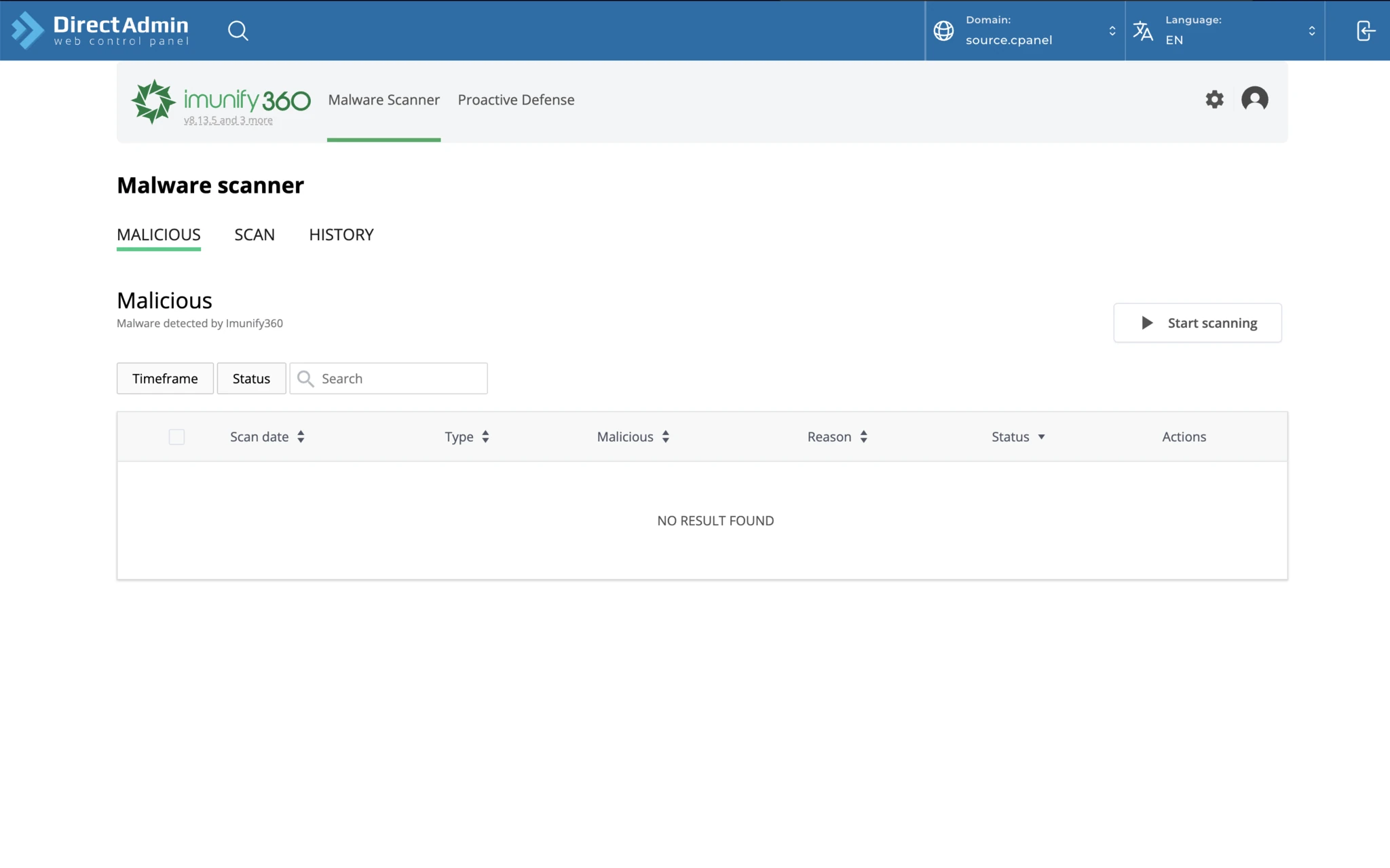Viewport: 1390px width, 868px height.
Task: Open the HISTORY sub-tab
Action: (x=341, y=235)
